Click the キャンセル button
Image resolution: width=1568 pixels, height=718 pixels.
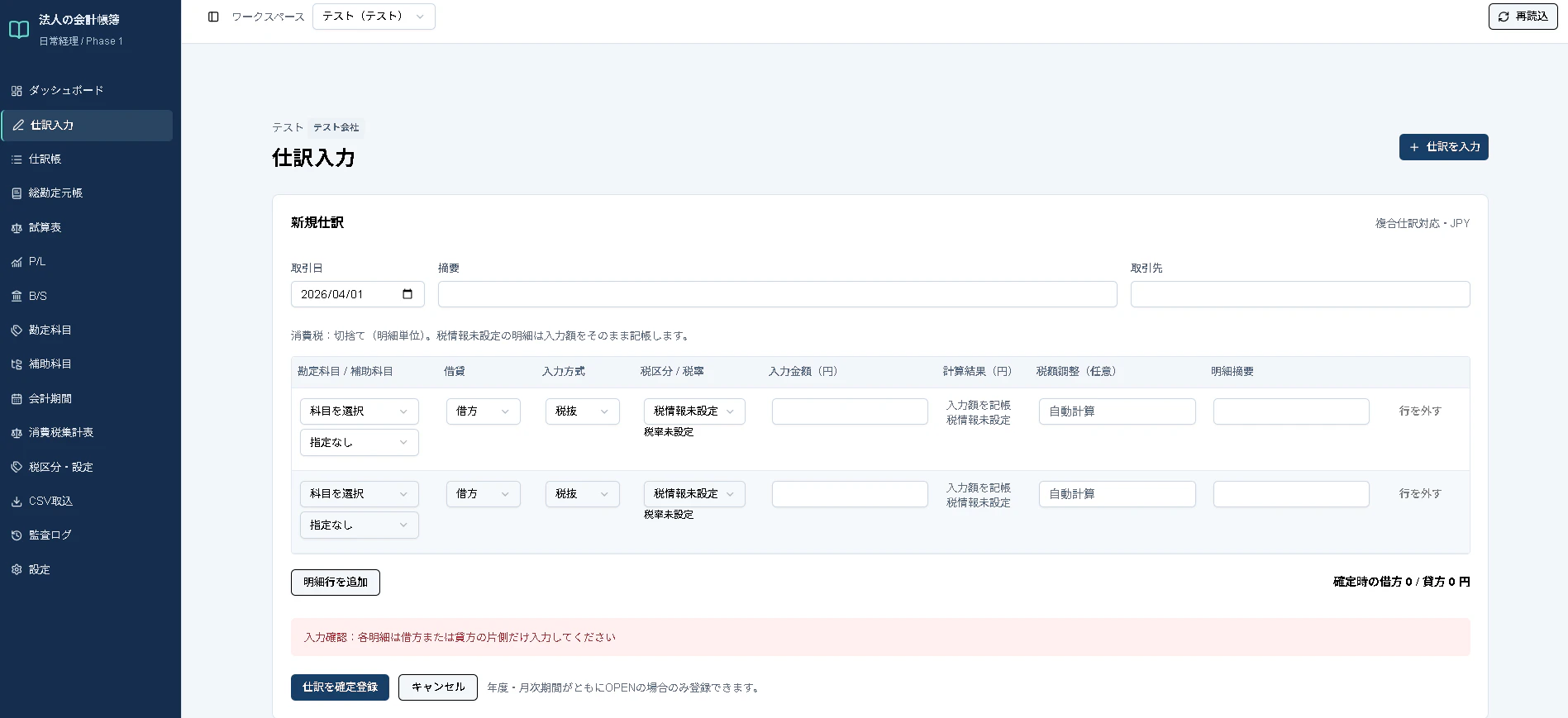click(x=438, y=687)
